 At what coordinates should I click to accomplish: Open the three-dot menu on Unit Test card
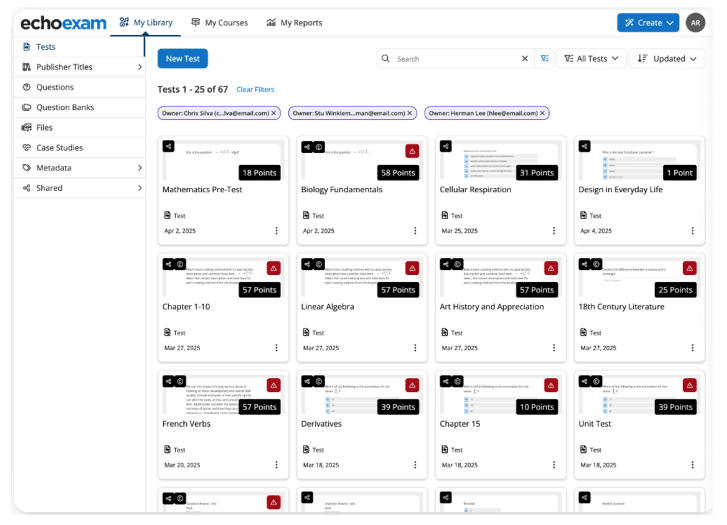tap(692, 465)
